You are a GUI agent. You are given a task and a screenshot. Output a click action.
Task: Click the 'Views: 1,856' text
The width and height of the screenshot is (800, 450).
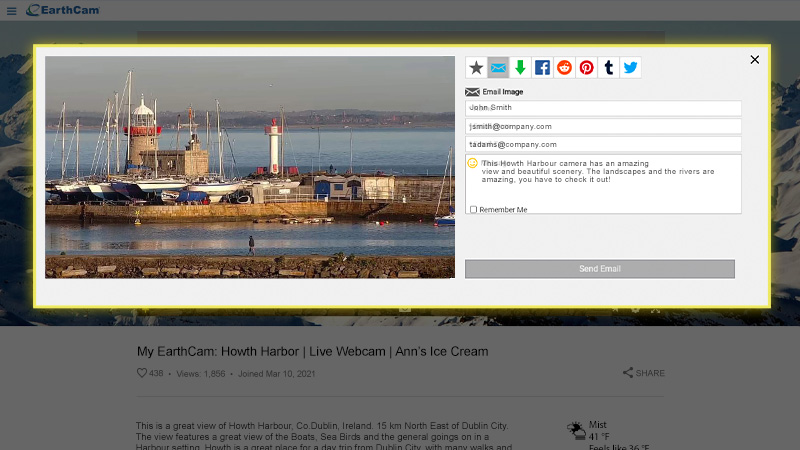pyautogui.click(x=201, y=373)
